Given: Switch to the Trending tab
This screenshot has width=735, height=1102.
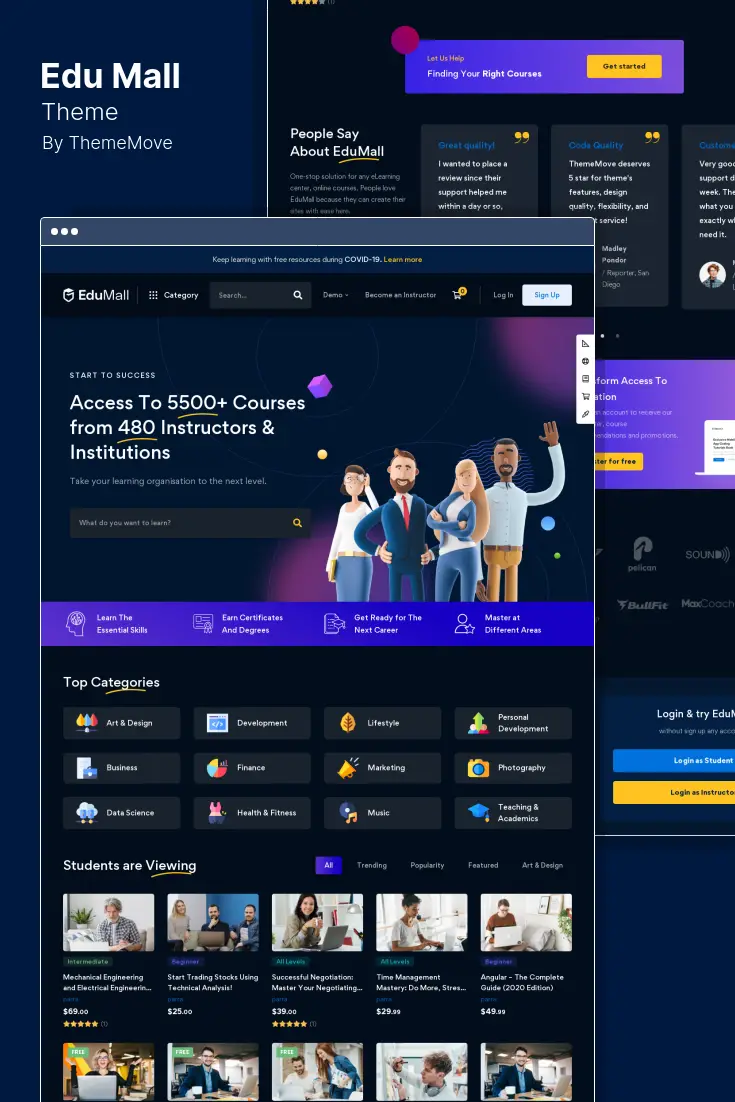Looking at the screenshot, I should click(x=372, y=865).
